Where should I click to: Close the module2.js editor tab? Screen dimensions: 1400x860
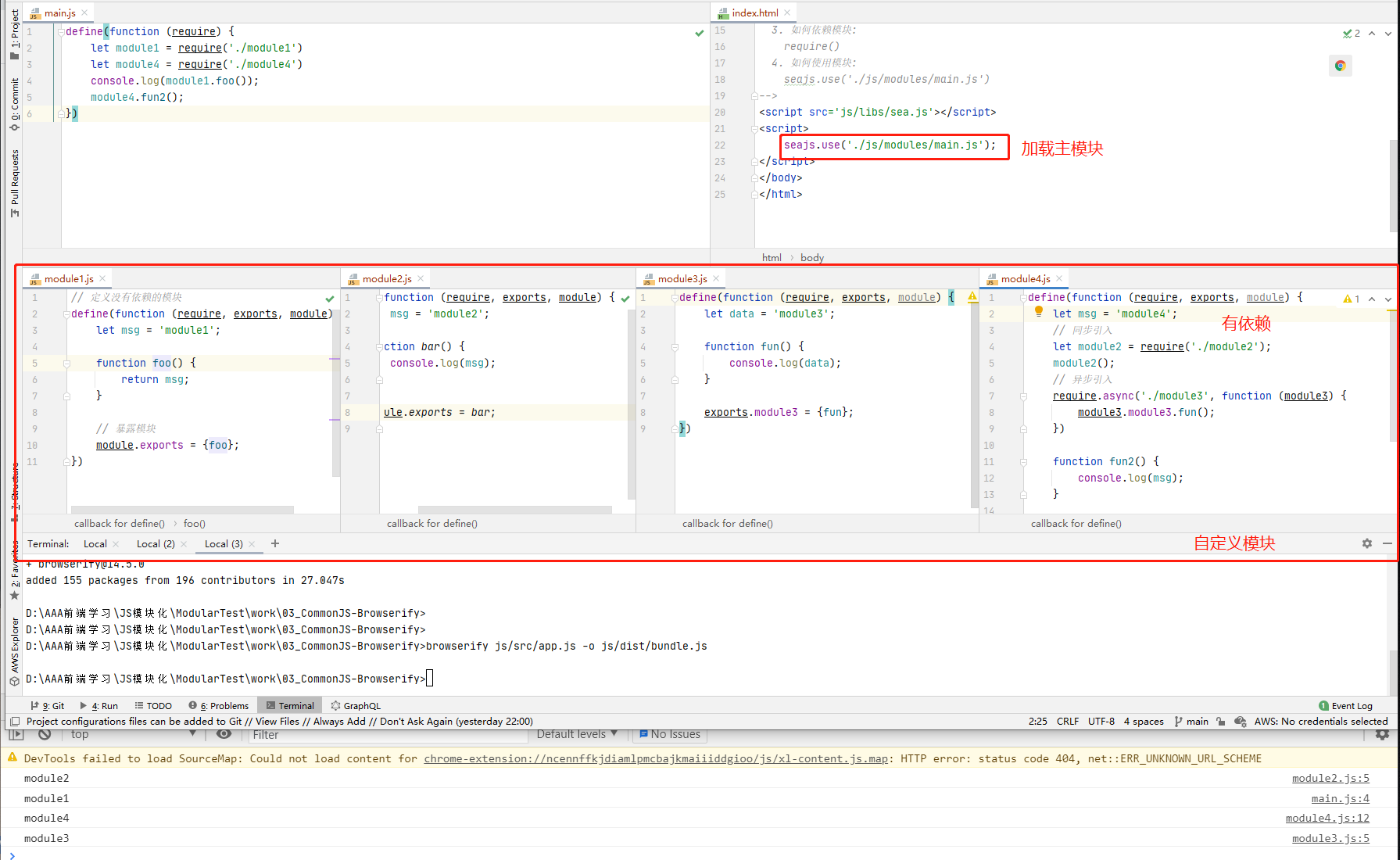coord(421,278)
